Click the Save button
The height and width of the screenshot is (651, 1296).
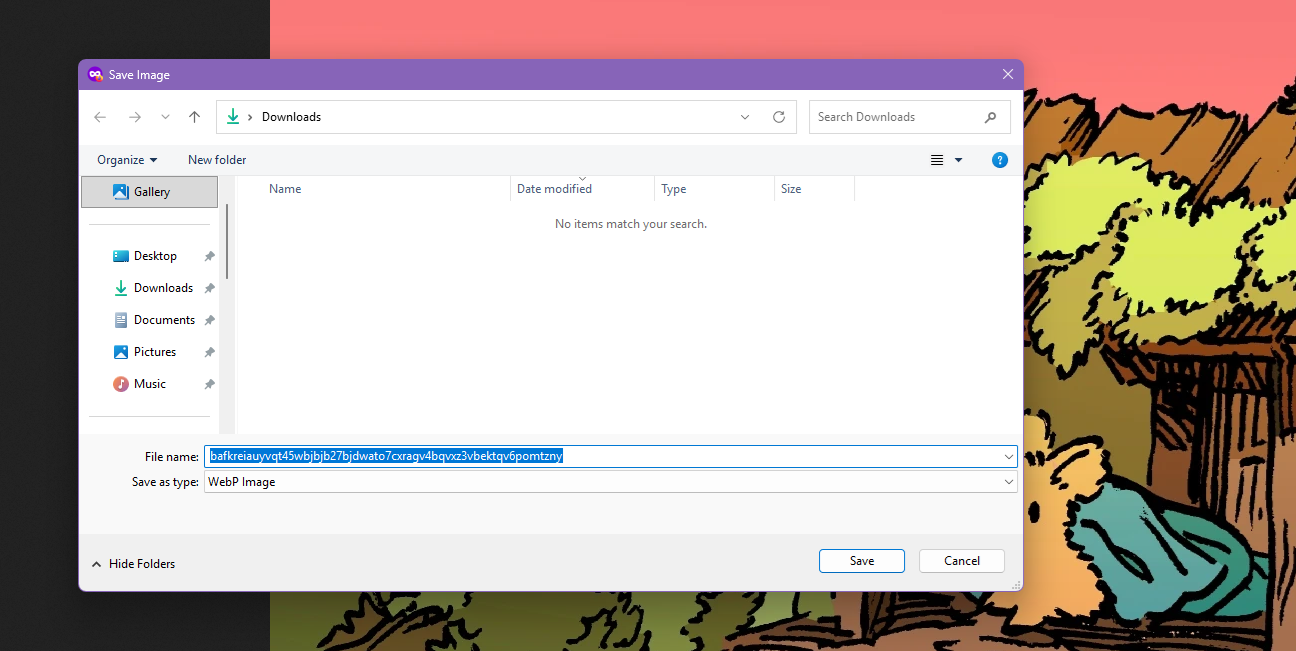click(862, 561)
